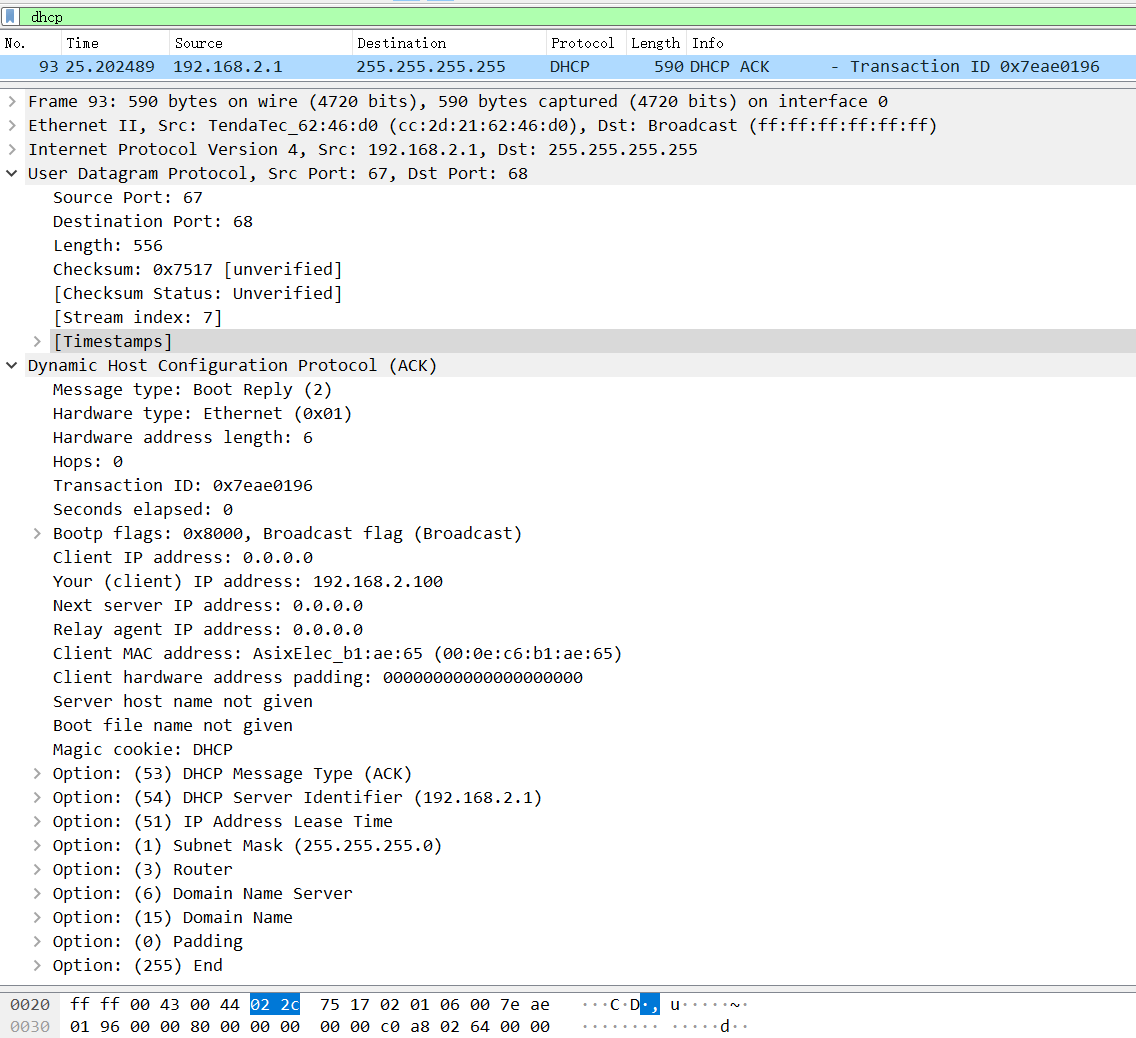This screenshot has width=1136, height=1038.
Task: Click into the dhcp display filter field
Action: pos(500,17)
